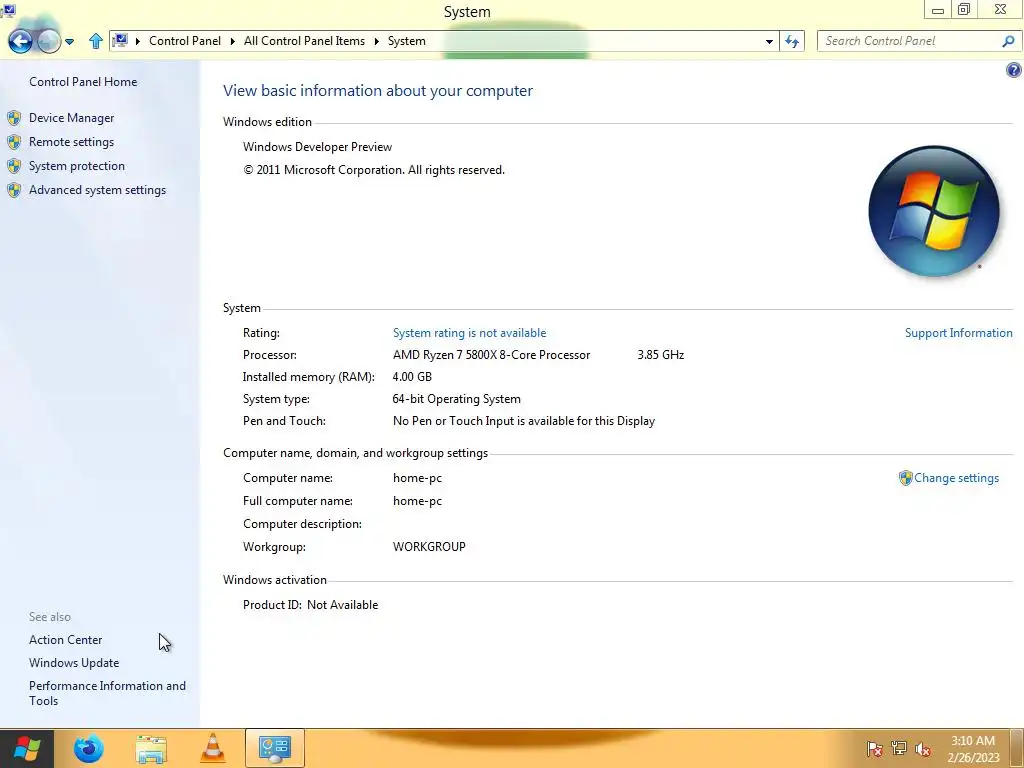
Task: Select All Control Panel Items breadcrumb
Action: click(304, 40)
